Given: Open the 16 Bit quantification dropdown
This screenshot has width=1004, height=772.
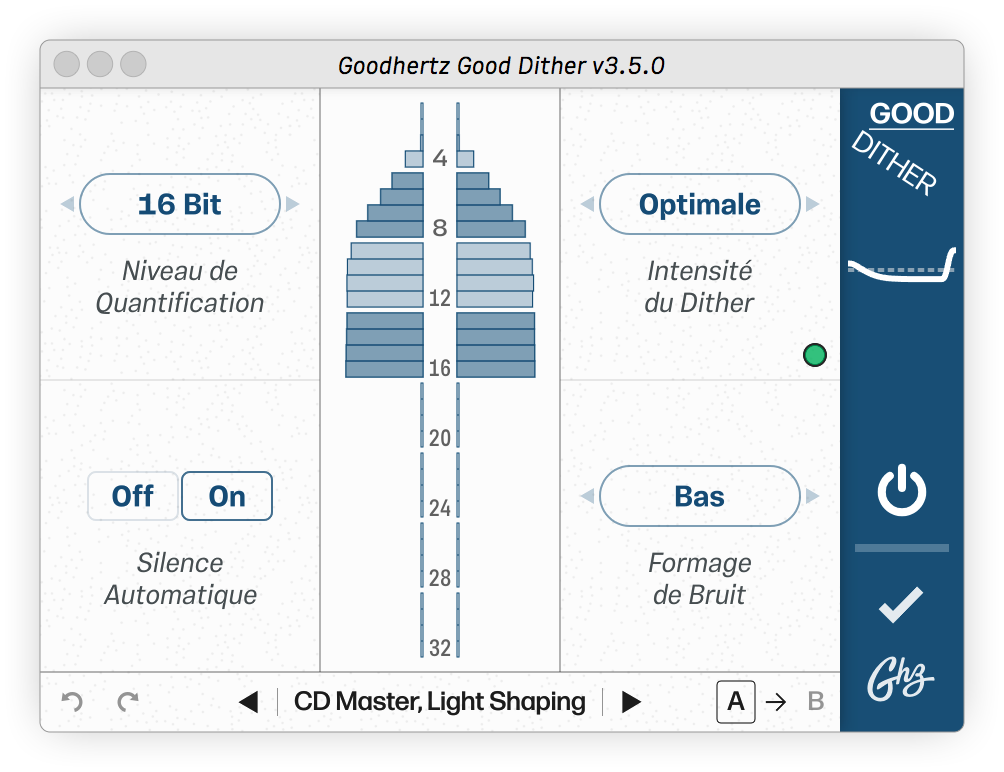Looking at the screenshot, I should pos(180,204).
